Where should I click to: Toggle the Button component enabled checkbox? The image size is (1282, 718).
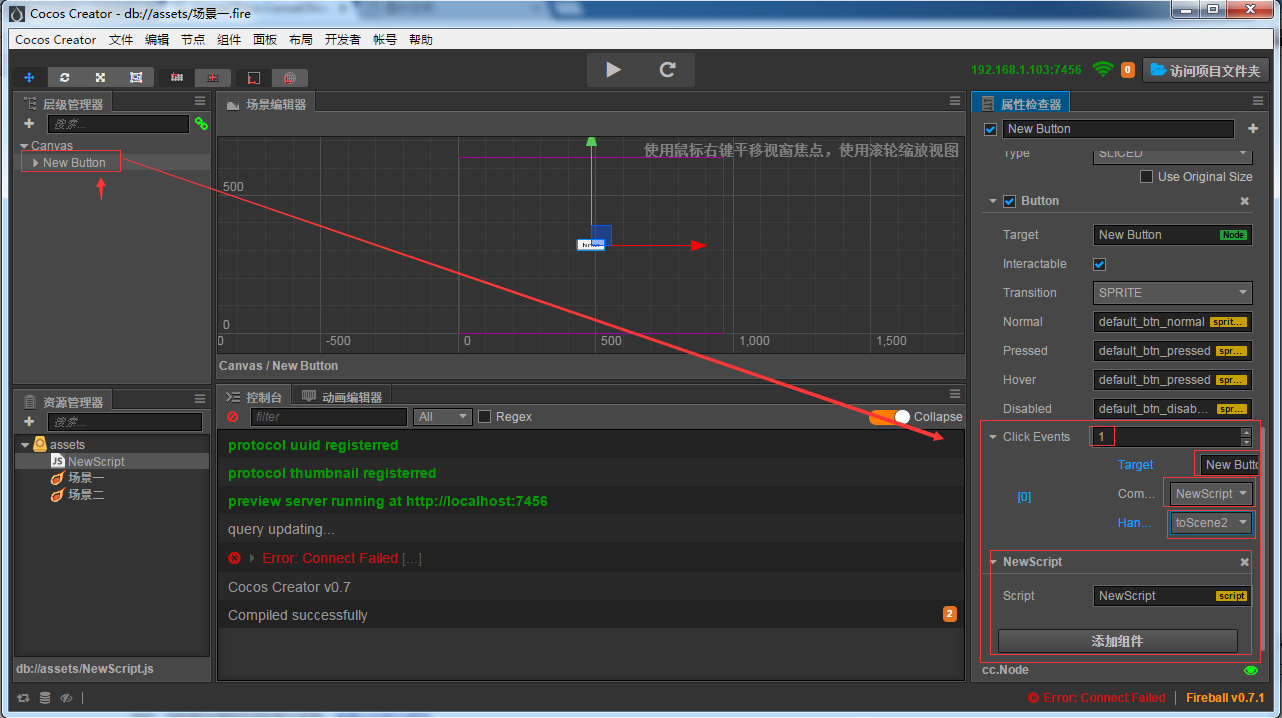tap(1009, 201)
